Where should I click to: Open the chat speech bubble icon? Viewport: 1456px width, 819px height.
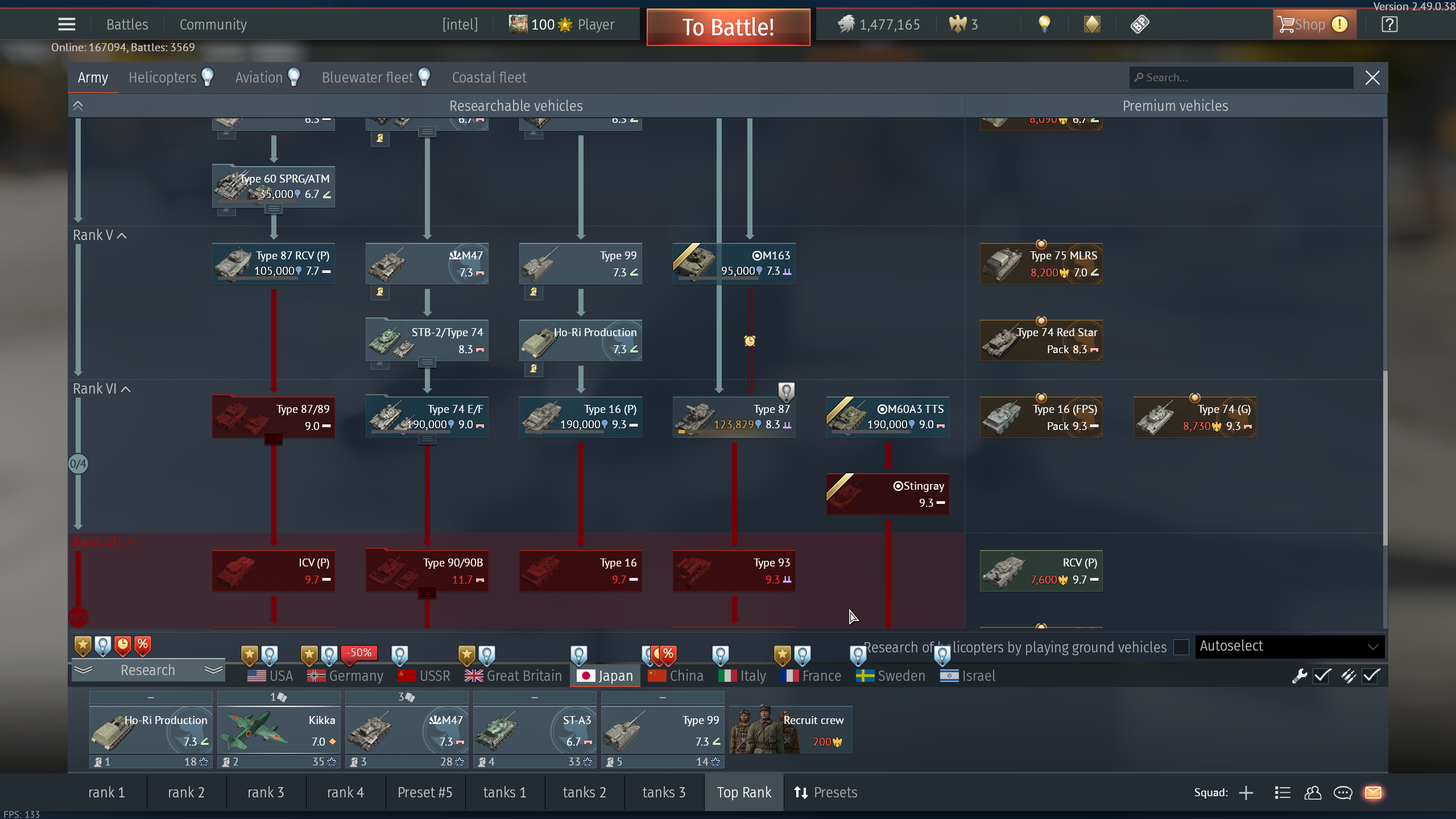tap(1343, 792)
